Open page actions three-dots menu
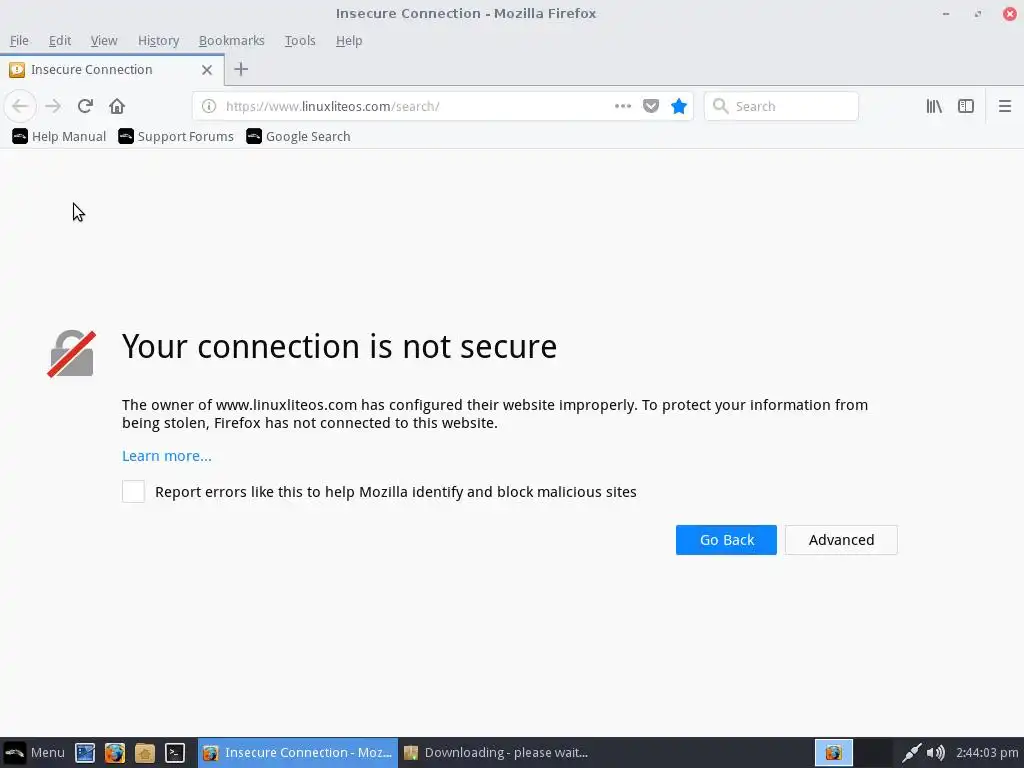Viewport: 1024px width, 768px height. [x=622, y=106]
